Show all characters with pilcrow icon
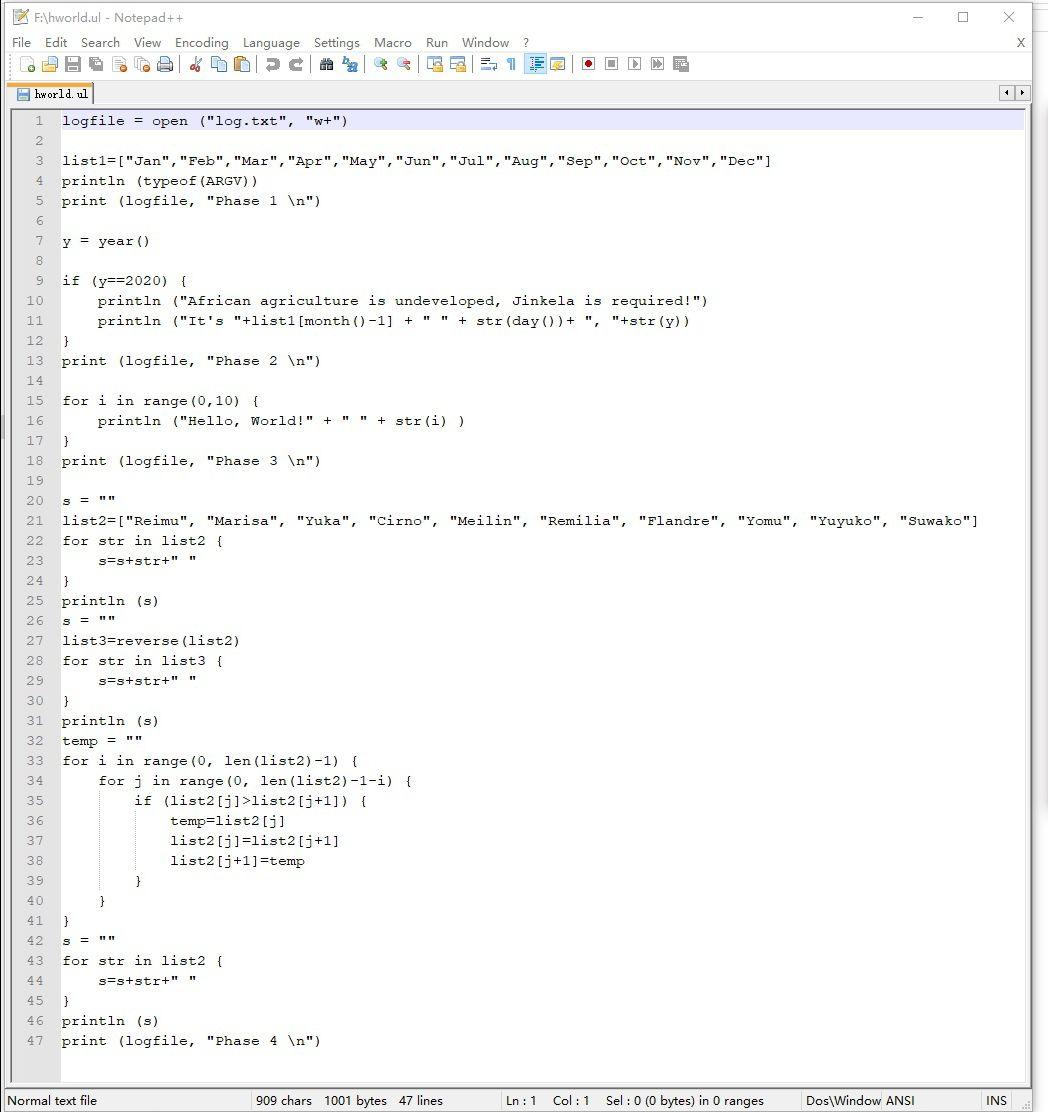This screenshot has height=1112, width=1048. coord(511,65)
